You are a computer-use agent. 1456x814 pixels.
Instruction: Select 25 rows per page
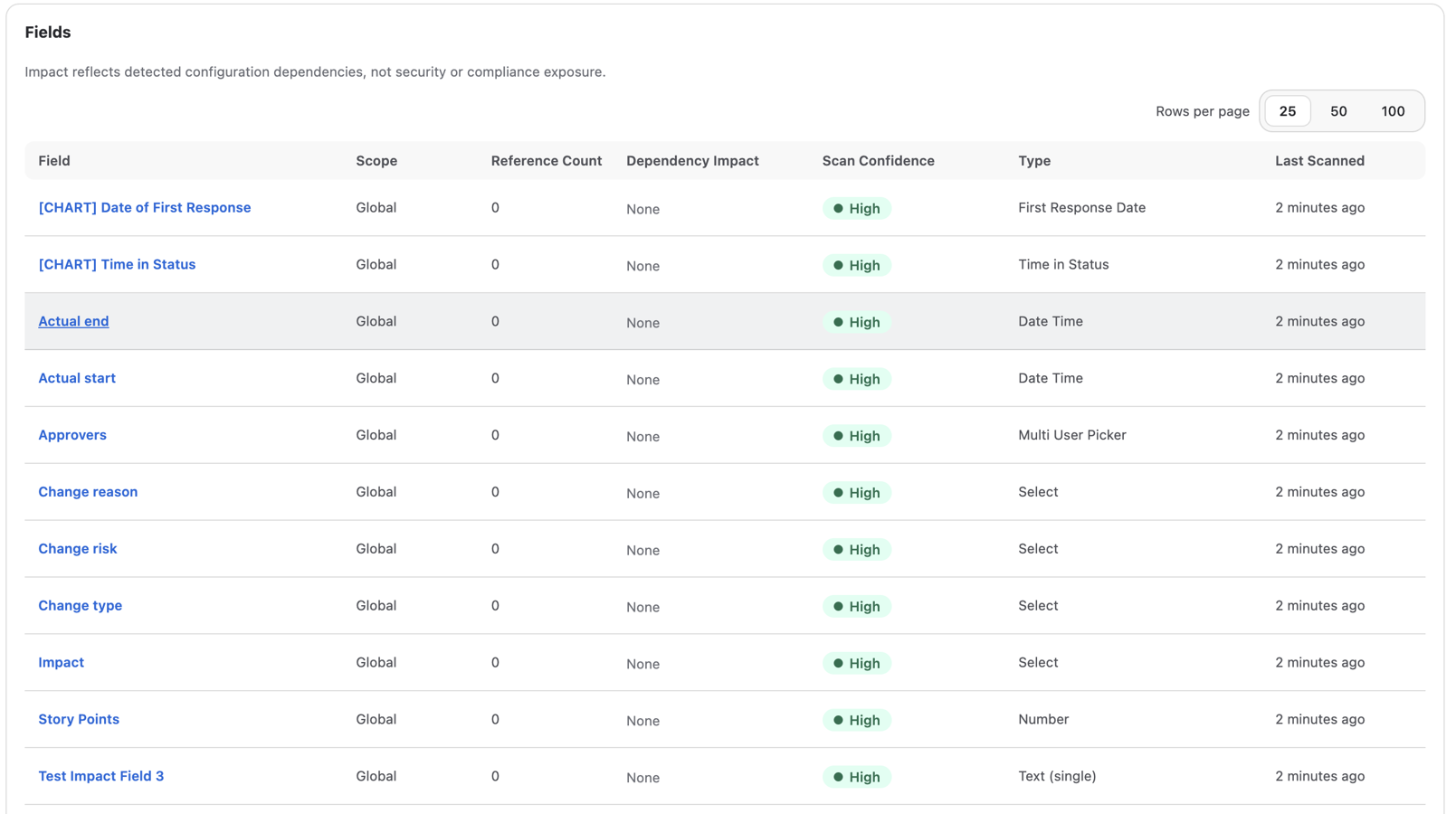tap(1287, 110)
